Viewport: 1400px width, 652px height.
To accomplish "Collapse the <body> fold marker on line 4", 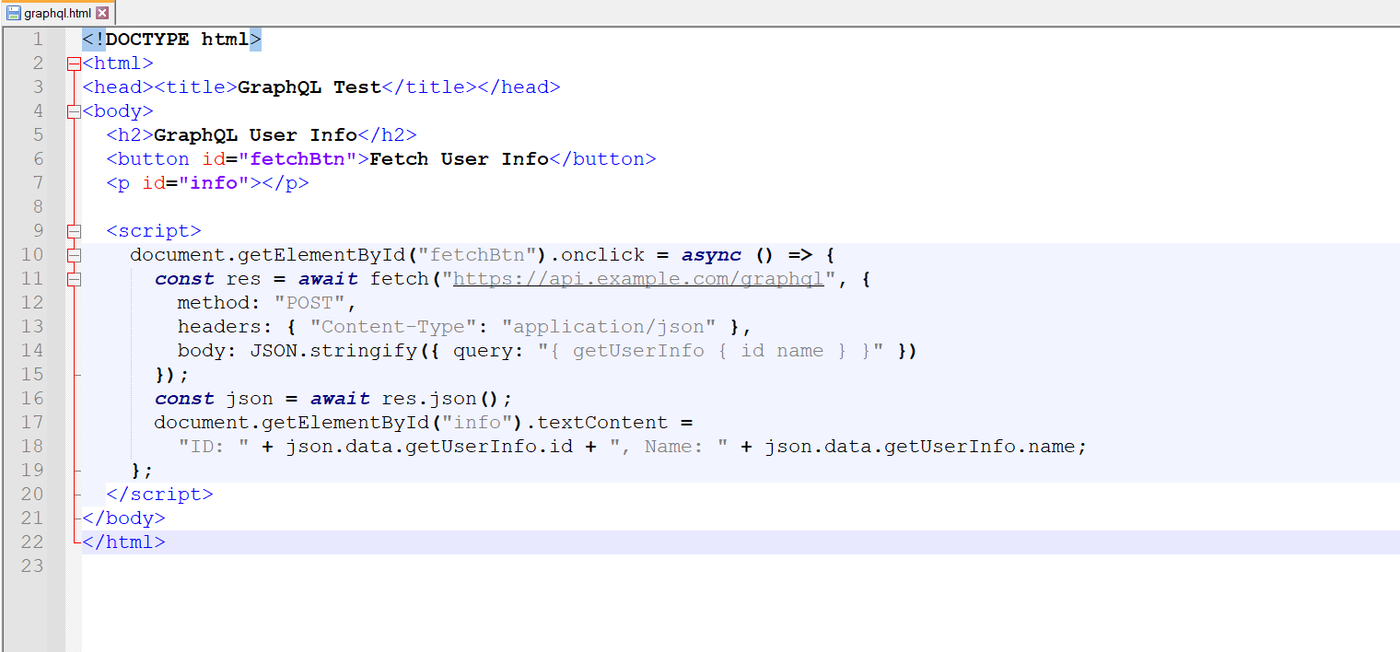I will [73, 111].
